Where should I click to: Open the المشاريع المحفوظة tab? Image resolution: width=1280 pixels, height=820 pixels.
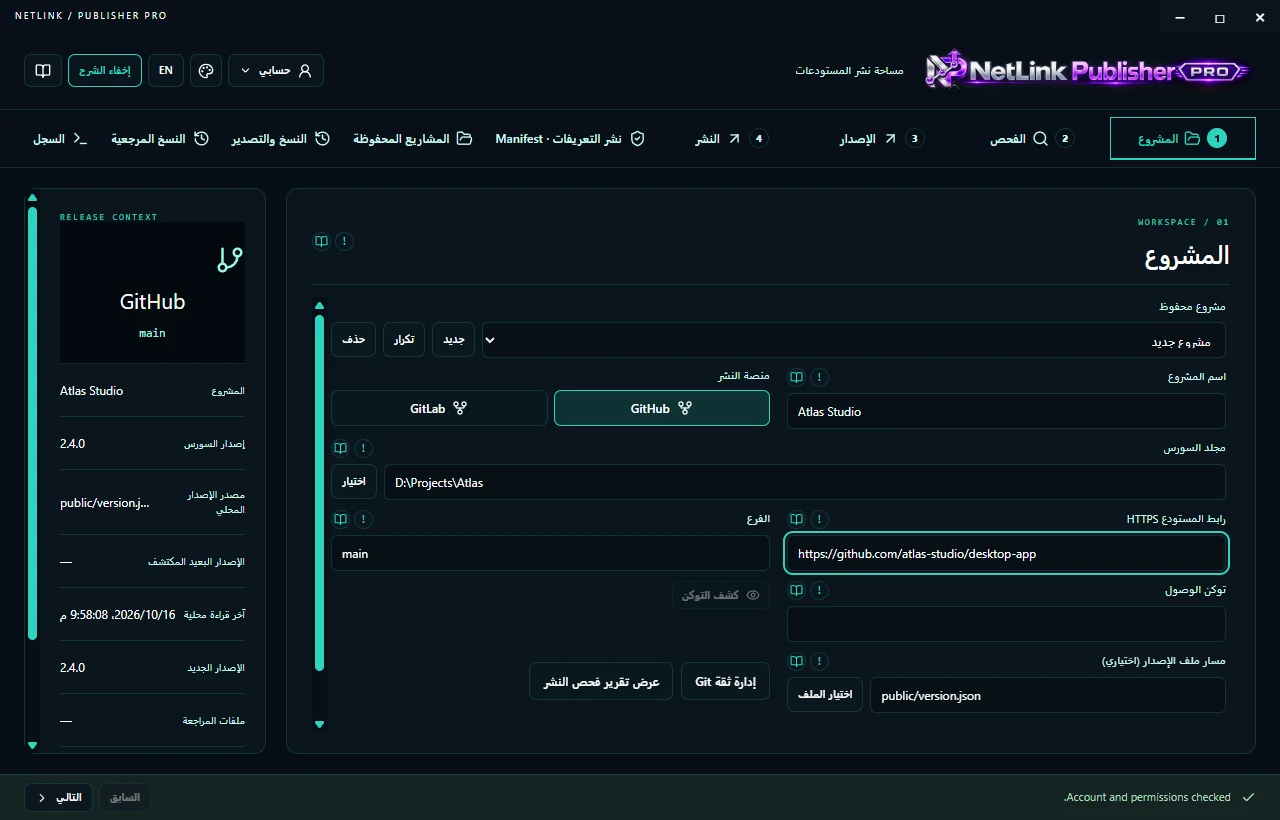point(412,139)
